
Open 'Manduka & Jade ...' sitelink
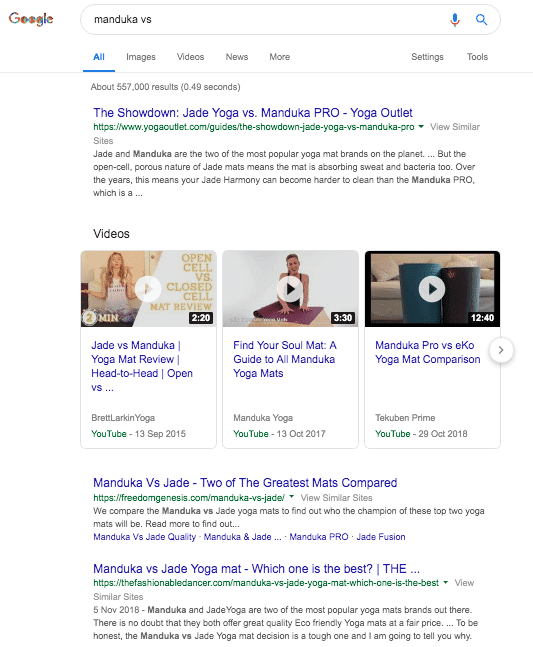[243, 537]
